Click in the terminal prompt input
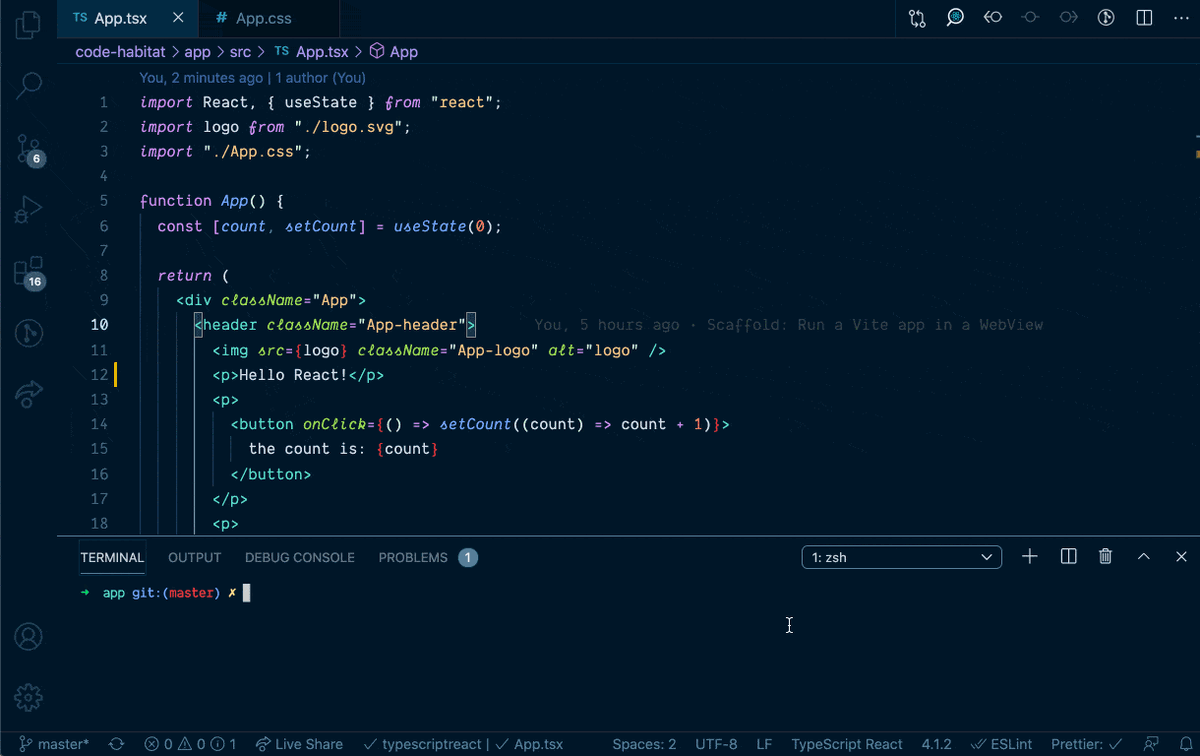This screenshot has height=756, width=1200. pyautogui.click(x=247, y=593)
